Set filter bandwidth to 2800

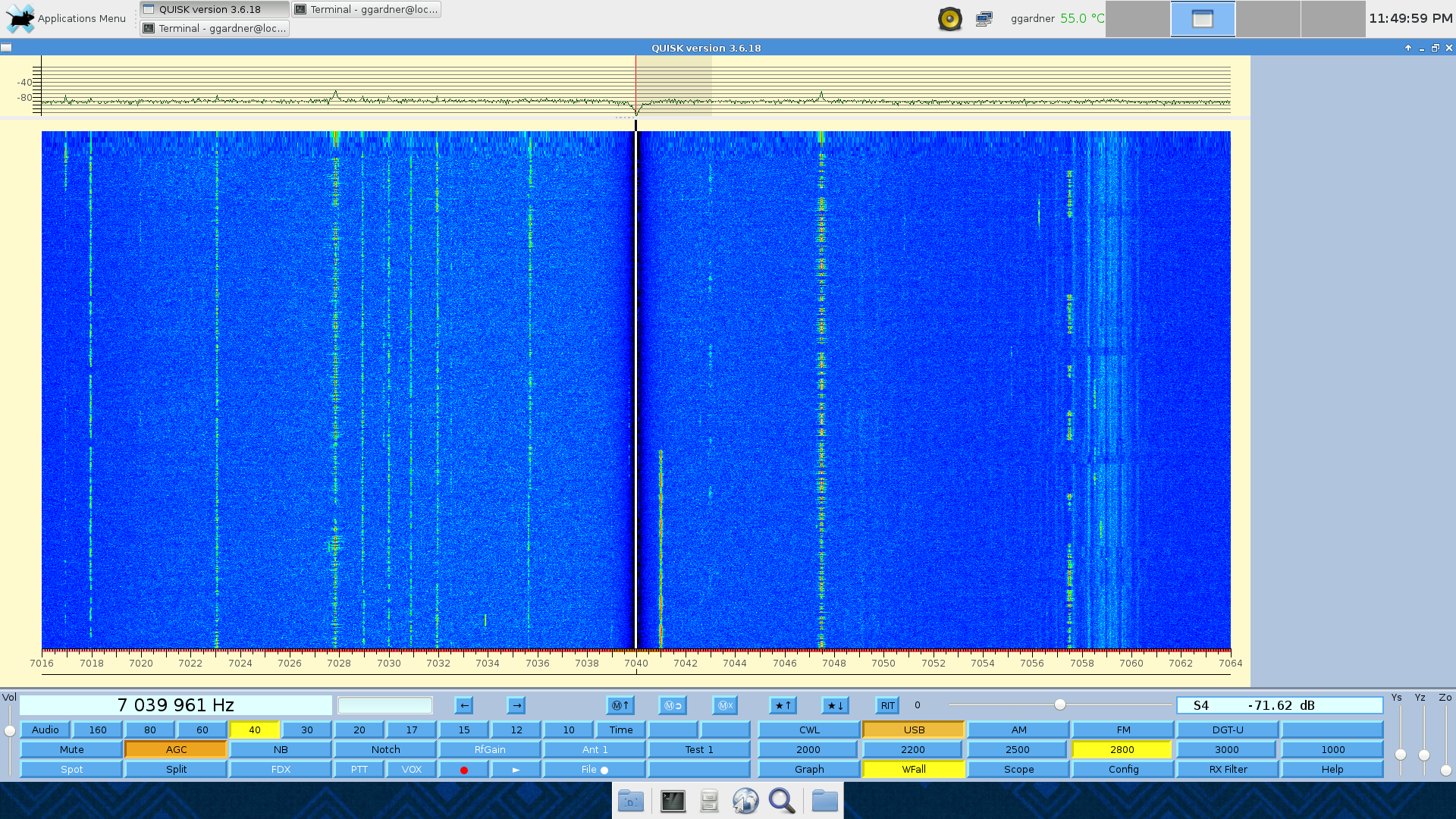(1122, 750)
